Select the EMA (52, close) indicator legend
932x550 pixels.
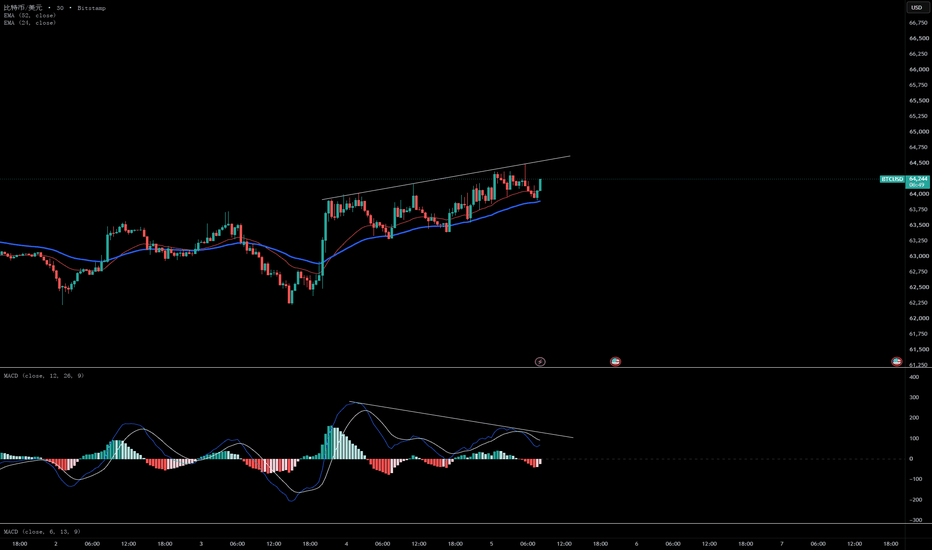pyautogui.click(x=30, y=15)
